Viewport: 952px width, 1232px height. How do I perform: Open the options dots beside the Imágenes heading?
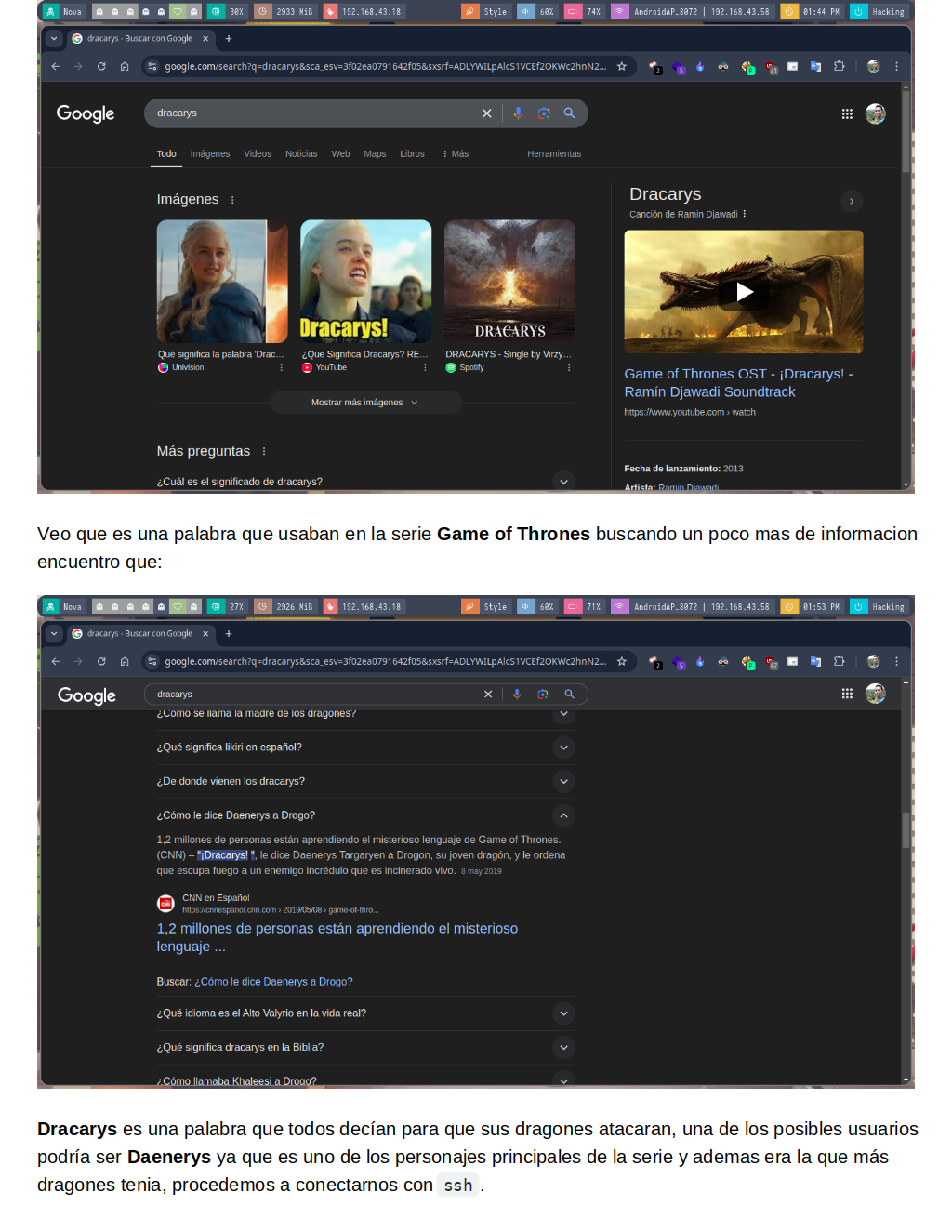232,200
